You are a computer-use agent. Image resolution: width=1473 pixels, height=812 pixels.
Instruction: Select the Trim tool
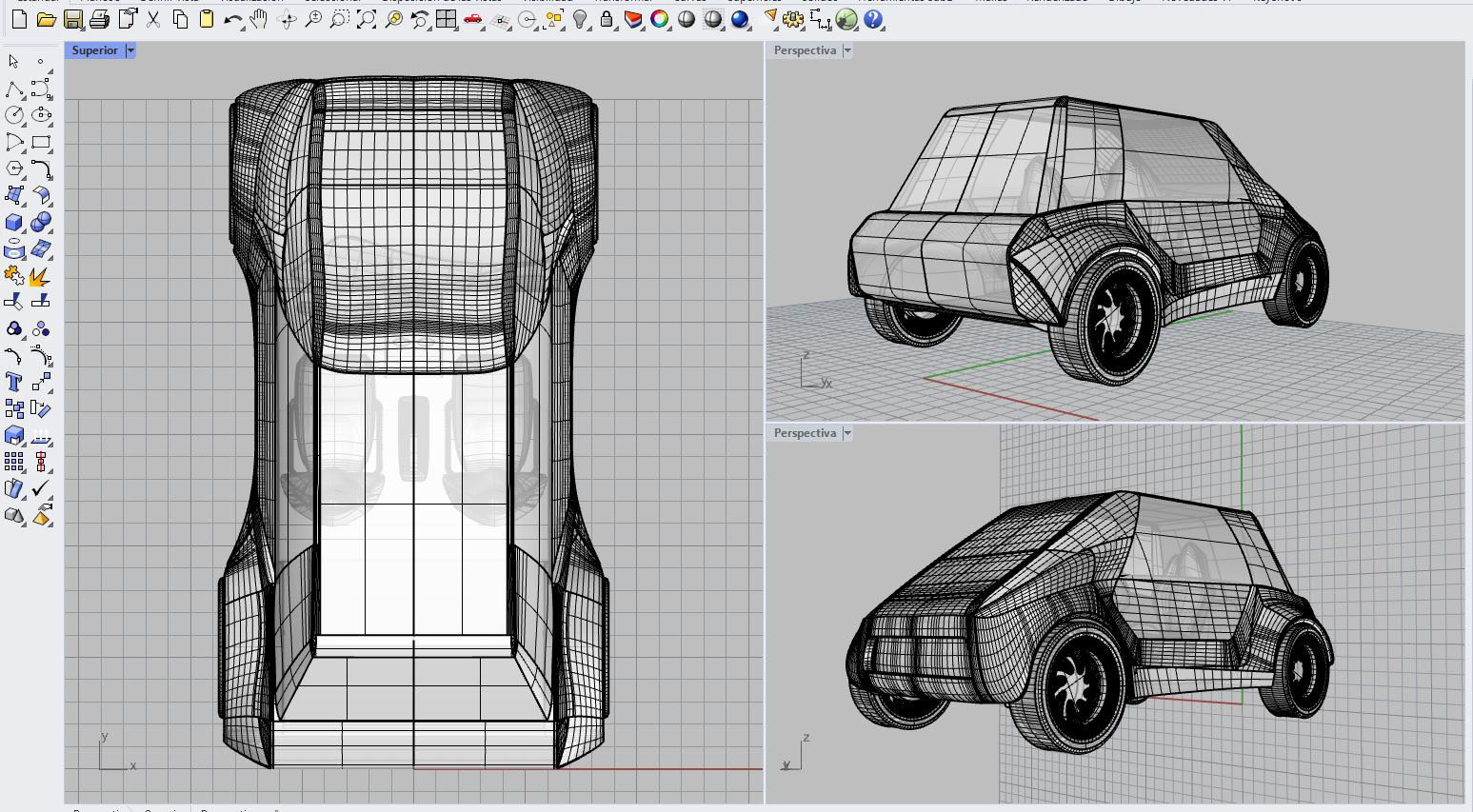(x=14, y=302)
